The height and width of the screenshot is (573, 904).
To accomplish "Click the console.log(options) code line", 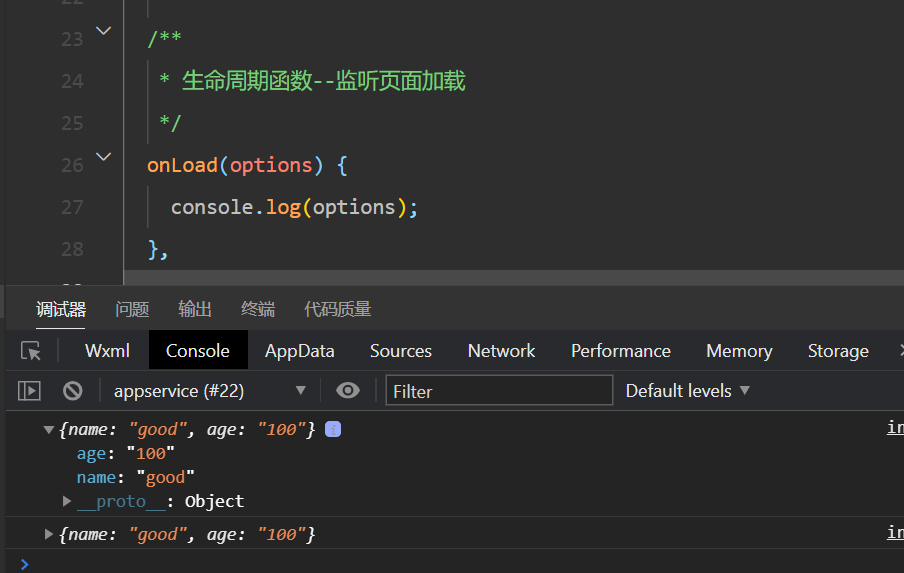I will click(294, 207).
